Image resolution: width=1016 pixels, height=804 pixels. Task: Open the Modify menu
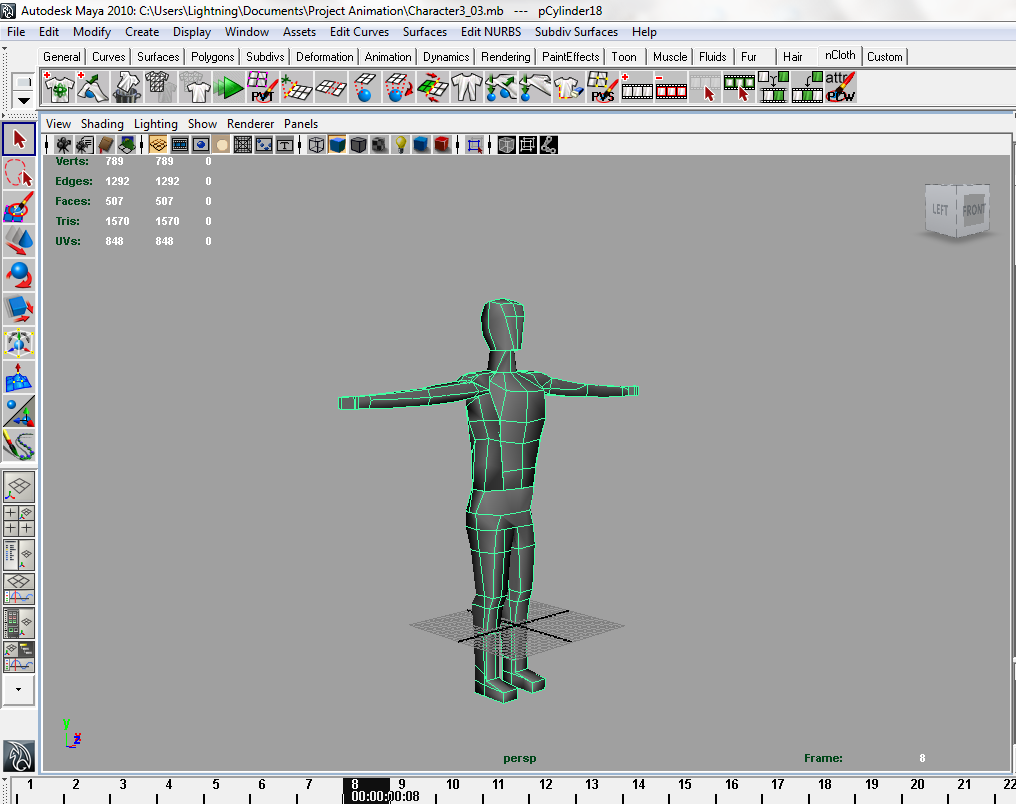coord(92,32)
